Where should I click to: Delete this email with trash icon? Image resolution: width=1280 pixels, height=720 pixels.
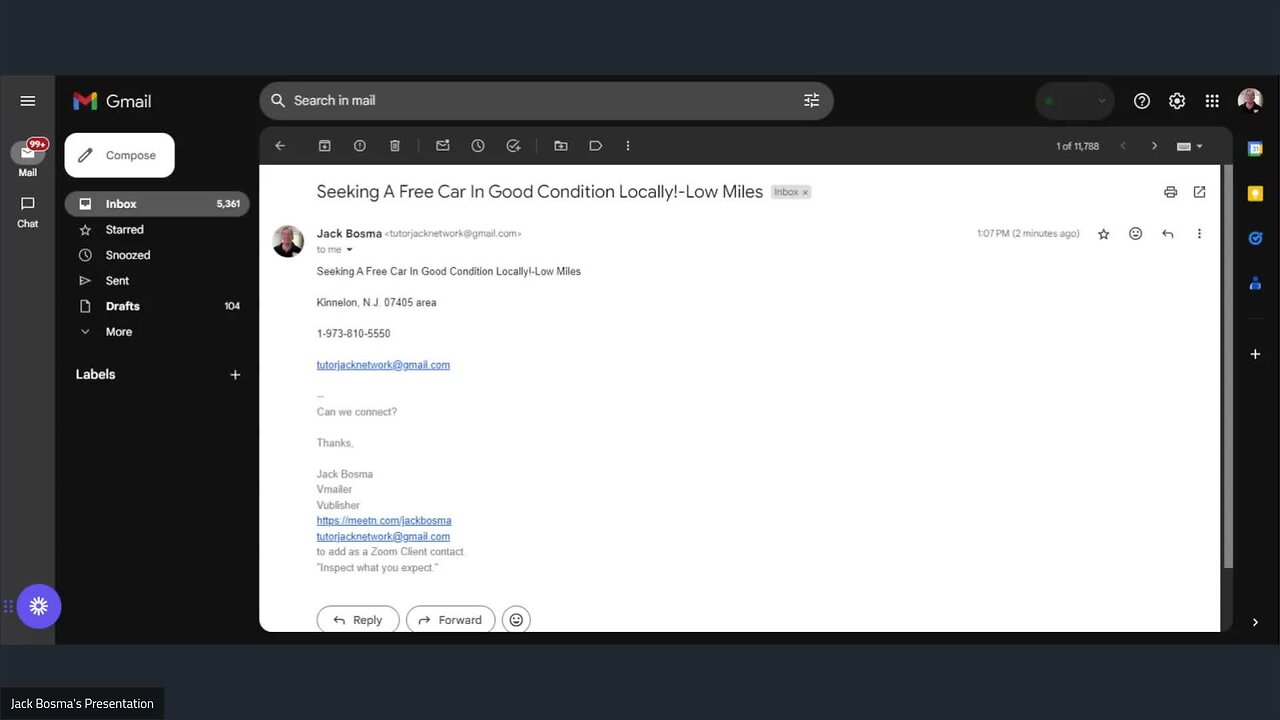click(x=395, y=146)
